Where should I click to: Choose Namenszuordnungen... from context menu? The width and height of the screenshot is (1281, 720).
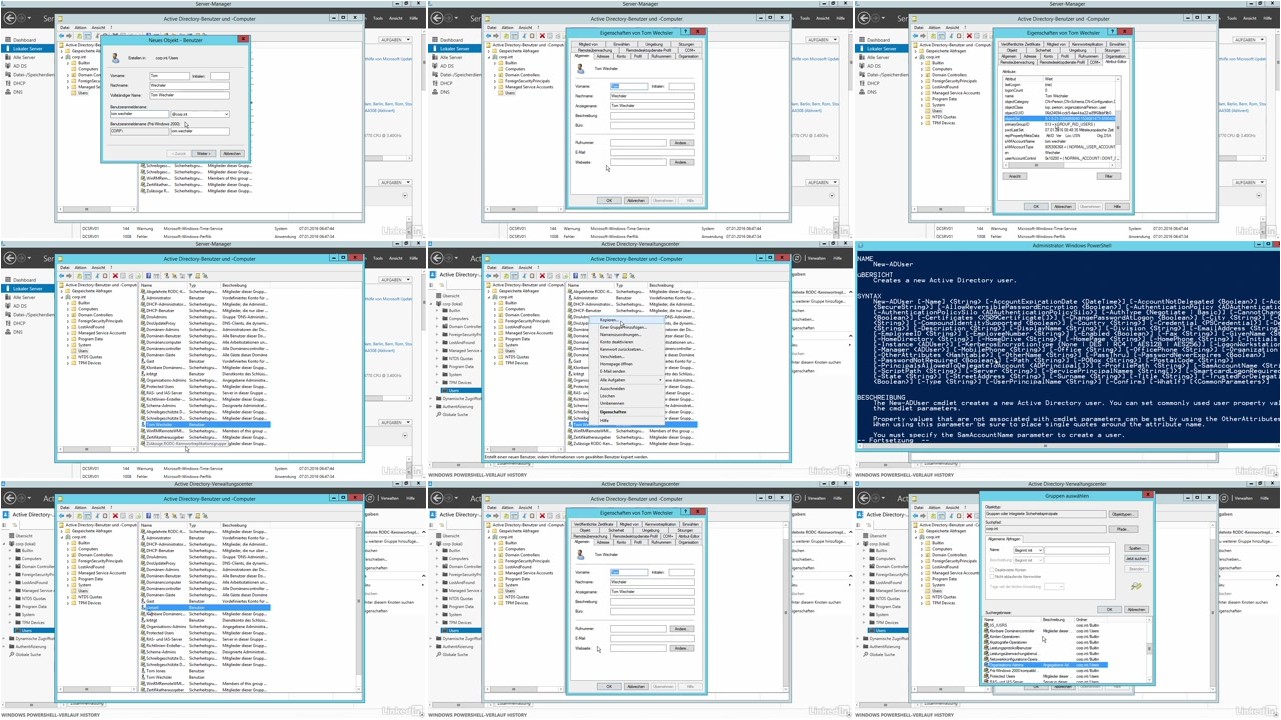click(x=626, y=335)
